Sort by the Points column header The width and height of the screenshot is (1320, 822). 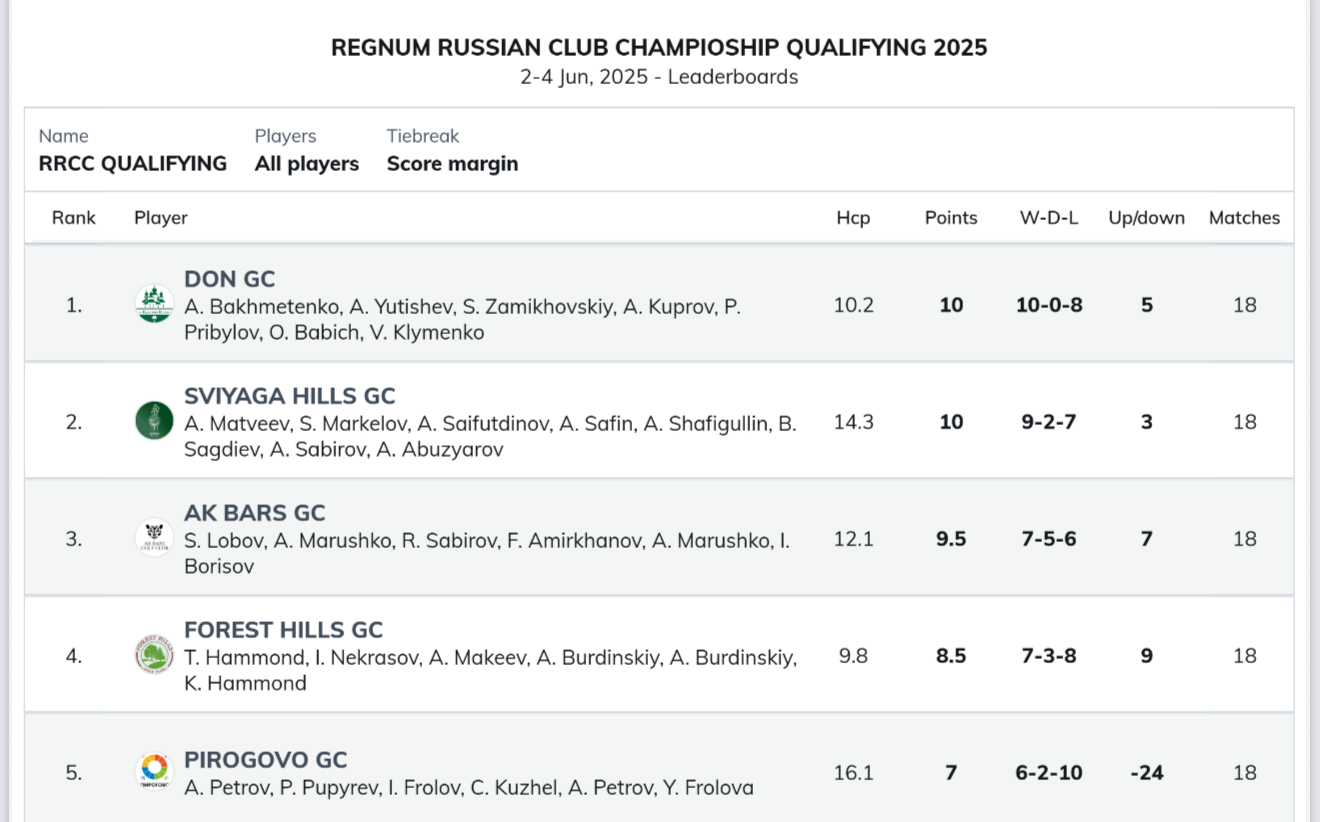click(x=951, y=218)
